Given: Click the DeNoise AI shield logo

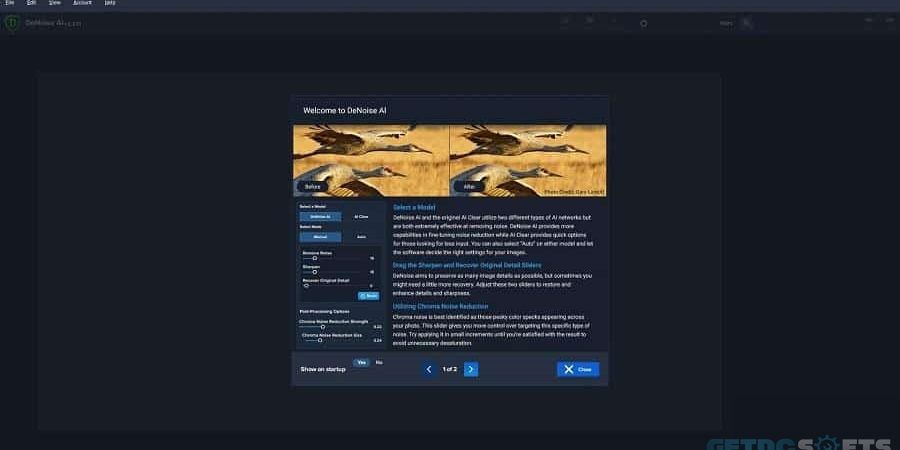Looking at the screenshot, I should pos(11,24).
